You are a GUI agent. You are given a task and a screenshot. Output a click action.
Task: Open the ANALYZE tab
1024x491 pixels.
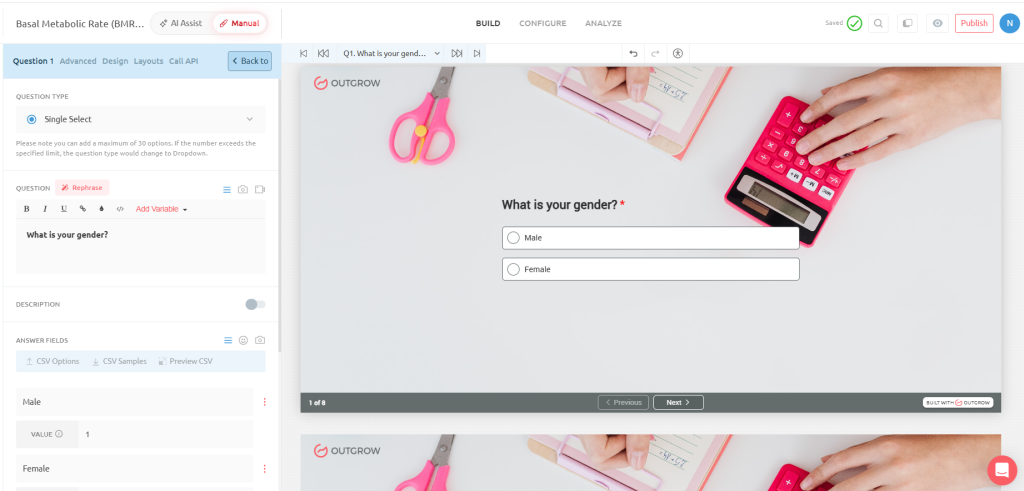(x=603, y=24)
